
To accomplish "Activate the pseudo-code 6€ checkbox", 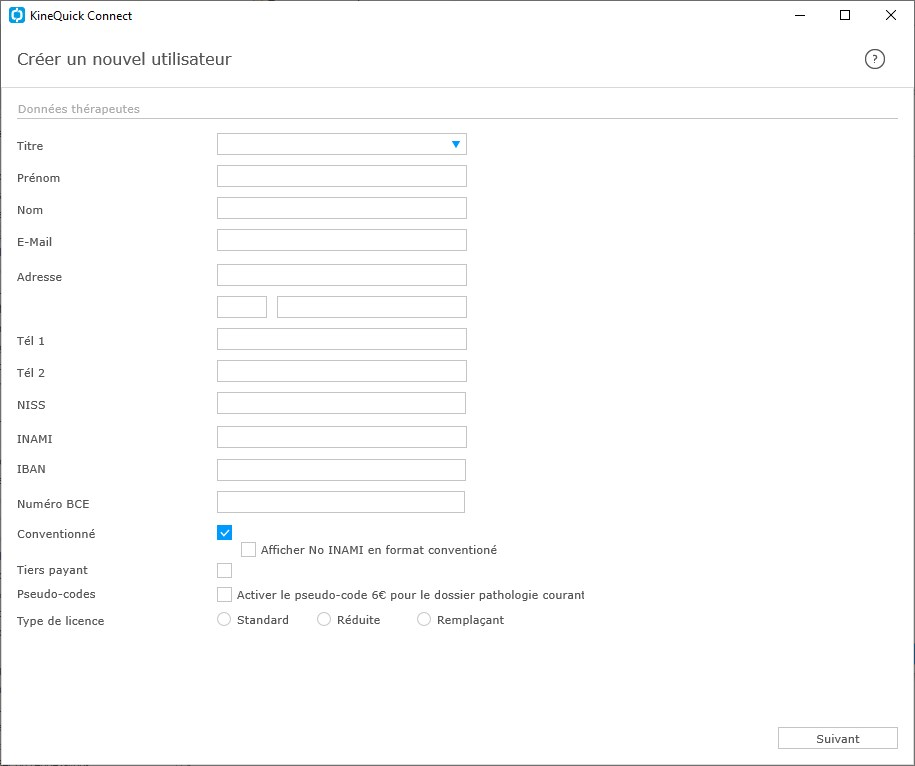I will (224, 594).
